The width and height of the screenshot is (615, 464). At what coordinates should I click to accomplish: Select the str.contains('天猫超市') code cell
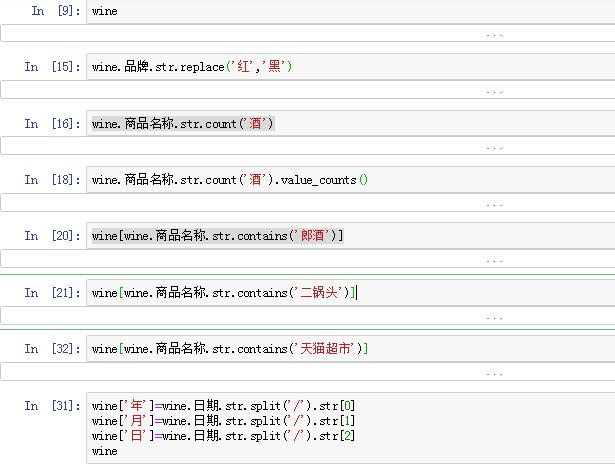point(350,349)
